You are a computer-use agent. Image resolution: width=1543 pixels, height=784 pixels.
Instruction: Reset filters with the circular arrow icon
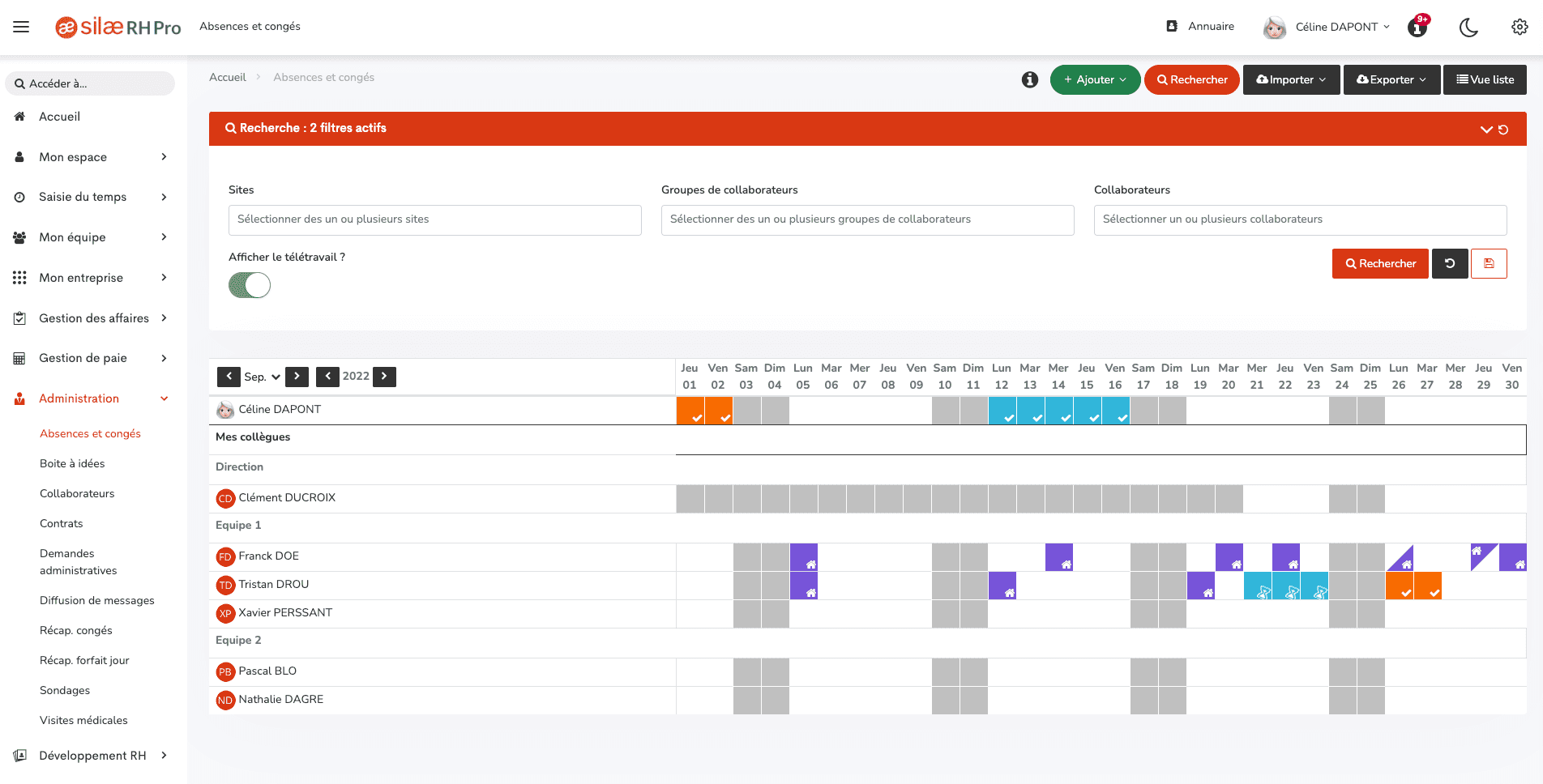(1450, 263)
